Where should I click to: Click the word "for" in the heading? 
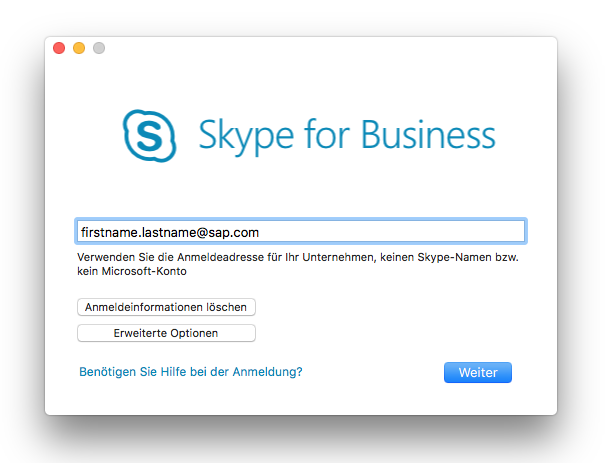327,134
